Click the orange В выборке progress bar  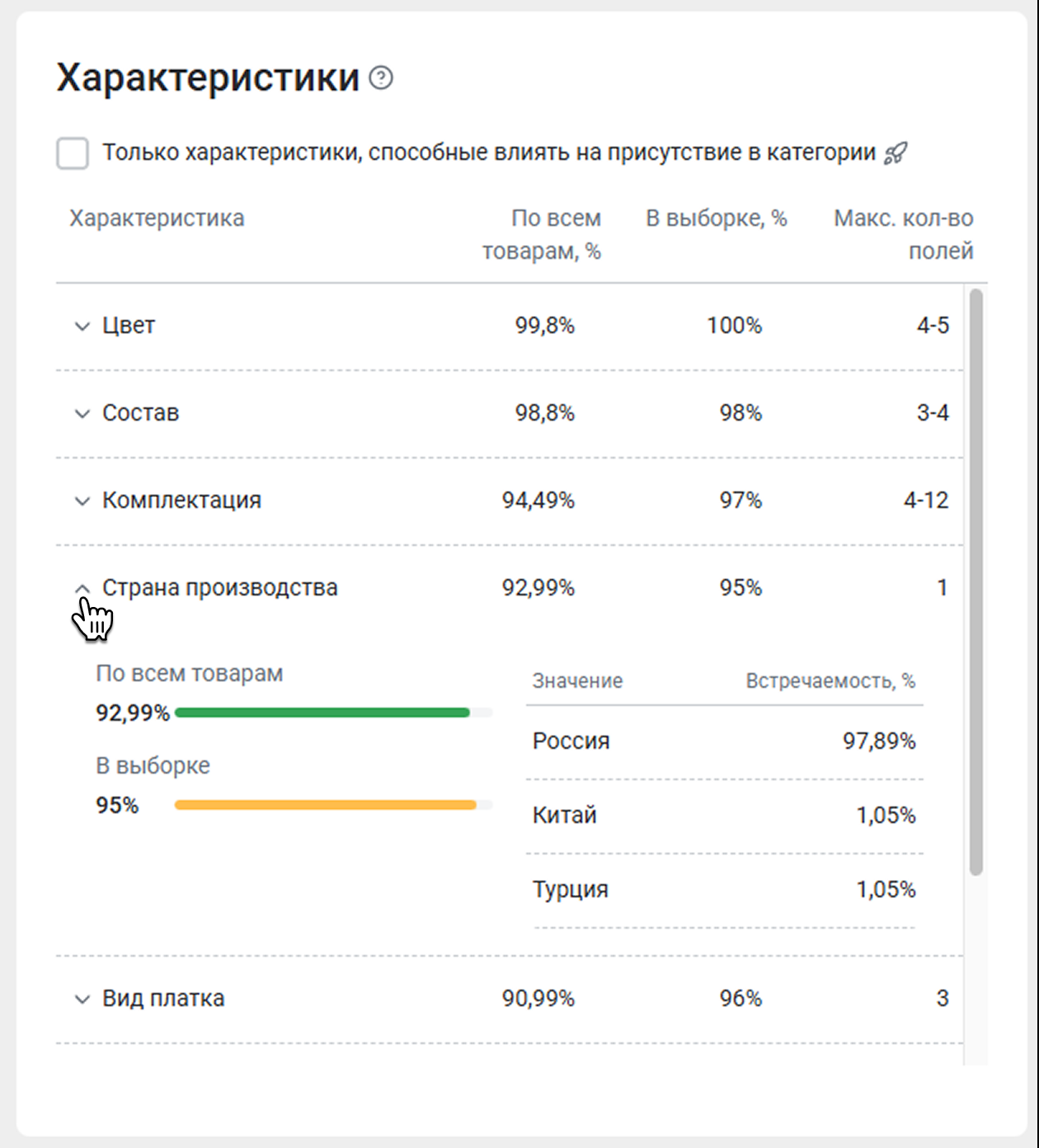tap(326, 805)
